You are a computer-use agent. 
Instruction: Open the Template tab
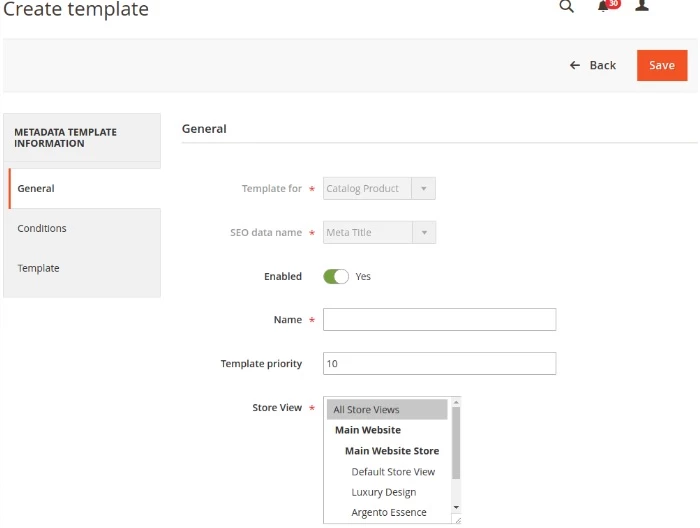(84, 268)
